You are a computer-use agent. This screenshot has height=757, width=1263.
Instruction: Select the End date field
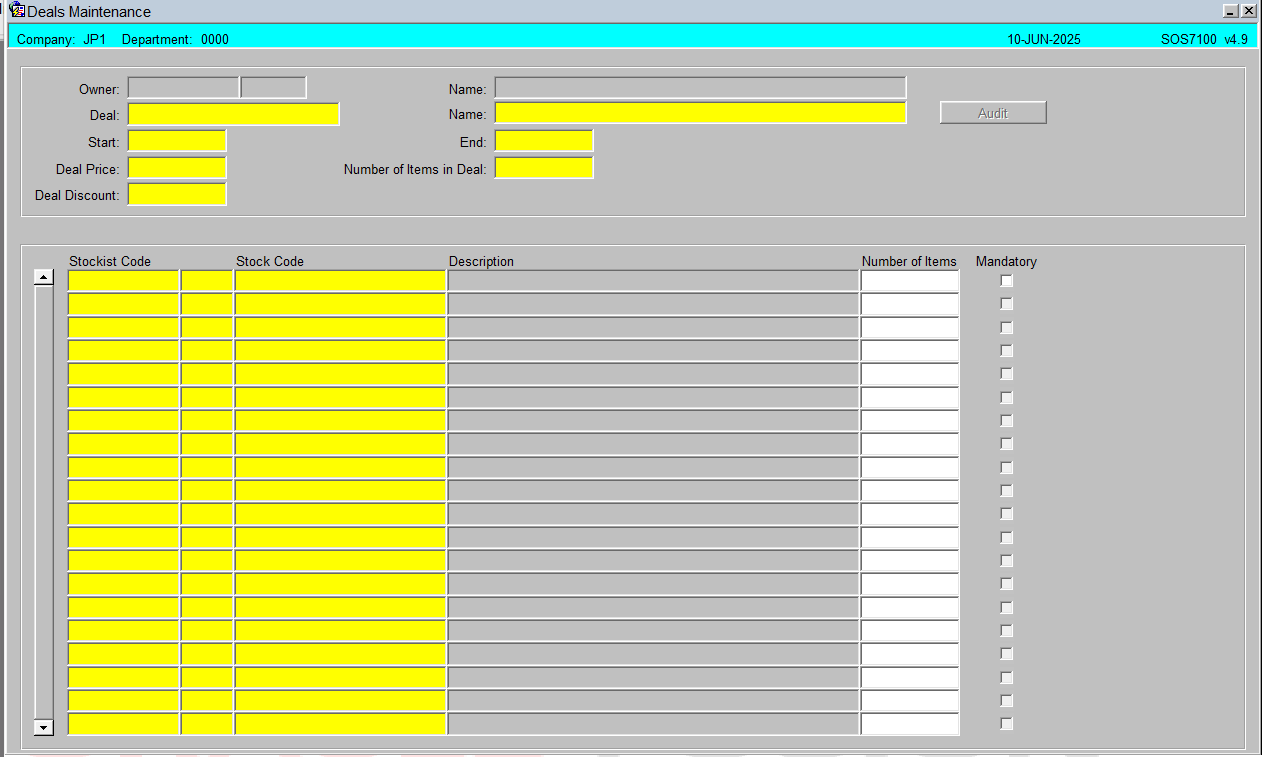[x=544, y=141]
